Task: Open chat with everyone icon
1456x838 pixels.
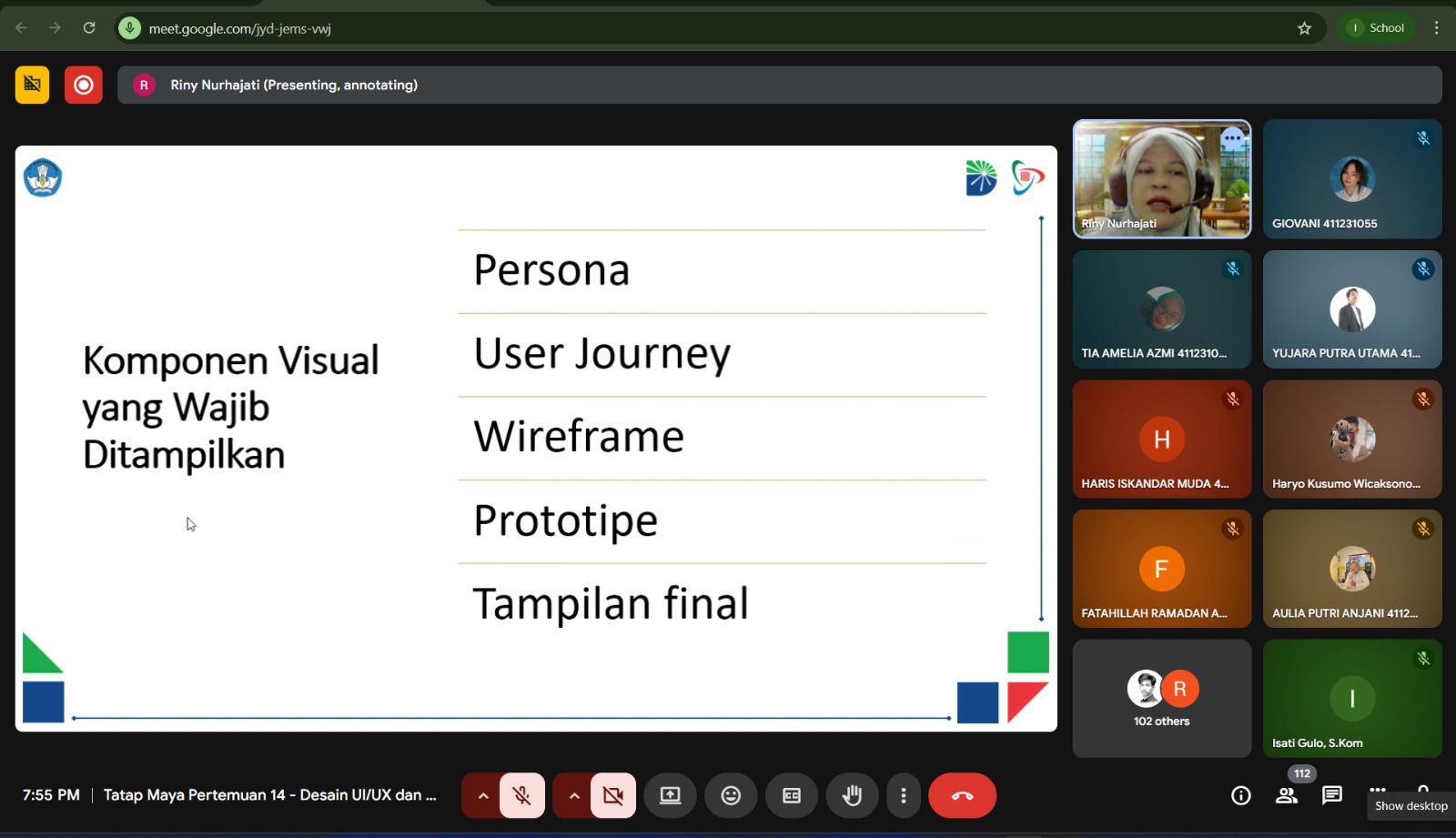Action: tap(1332, 796)
